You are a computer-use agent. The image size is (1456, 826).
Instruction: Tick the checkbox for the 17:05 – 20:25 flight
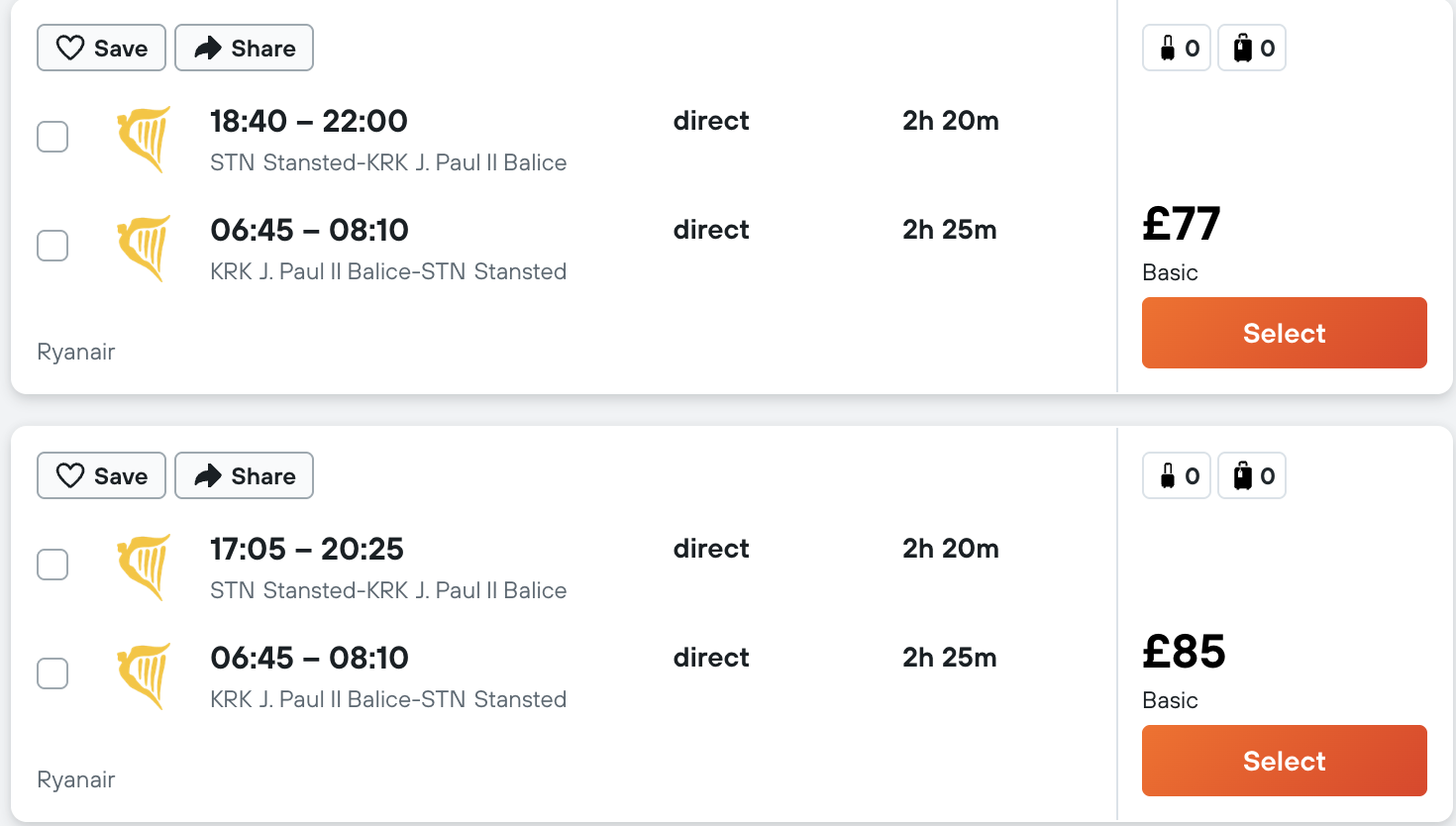tap(52, 565)
